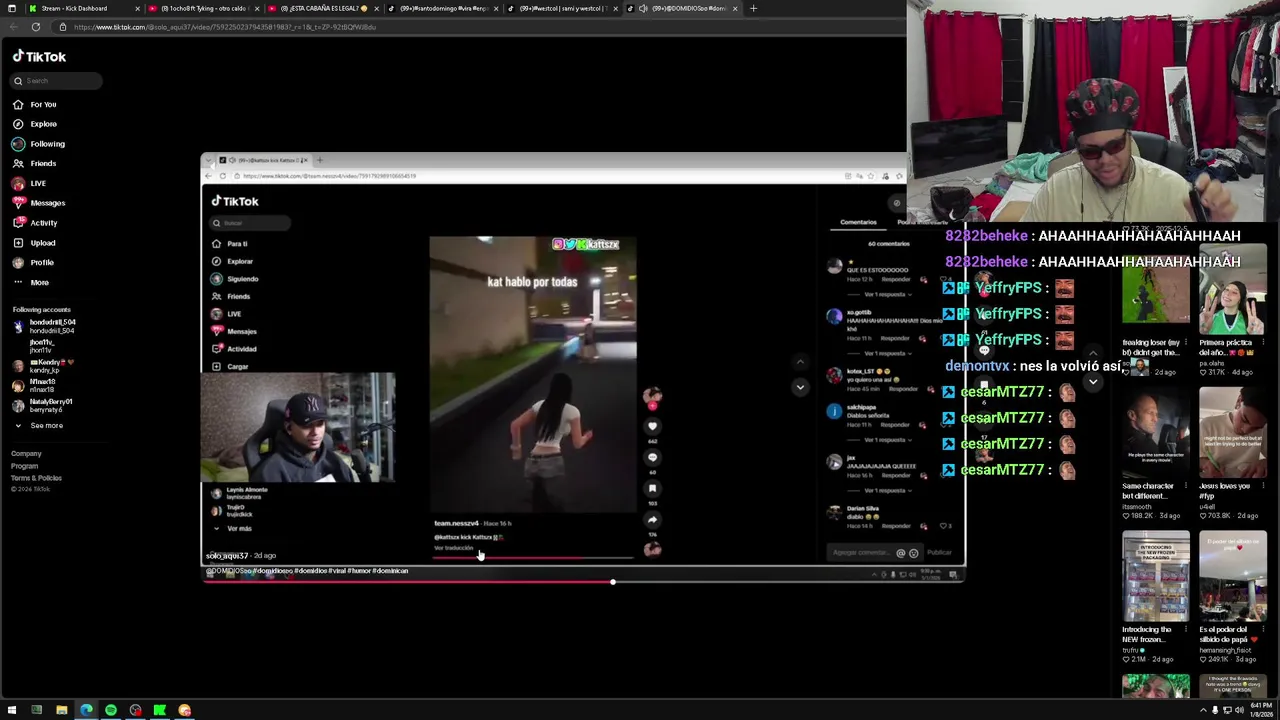Image resolution: width=1280 pixels, height=720 pixels.
Task: Seek using the video progress bar handle
Action: coord(612,582)
